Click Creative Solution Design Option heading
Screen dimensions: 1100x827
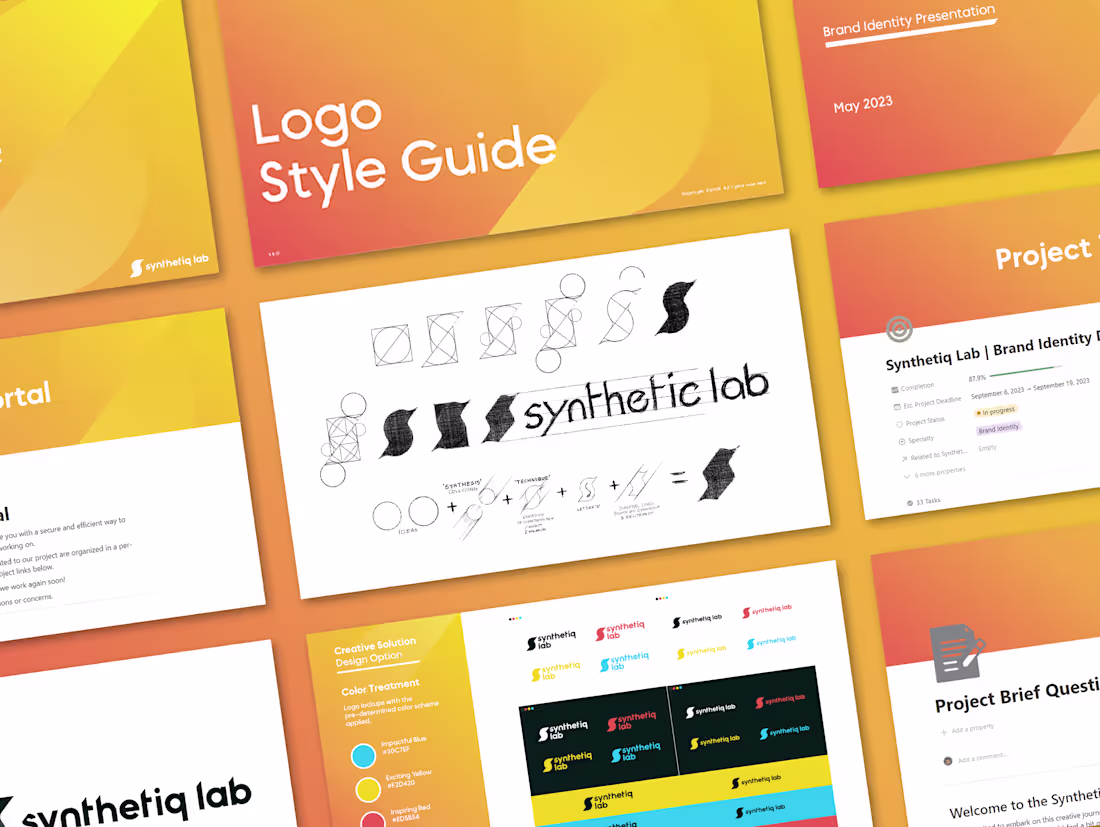click(x=375, y=652)
